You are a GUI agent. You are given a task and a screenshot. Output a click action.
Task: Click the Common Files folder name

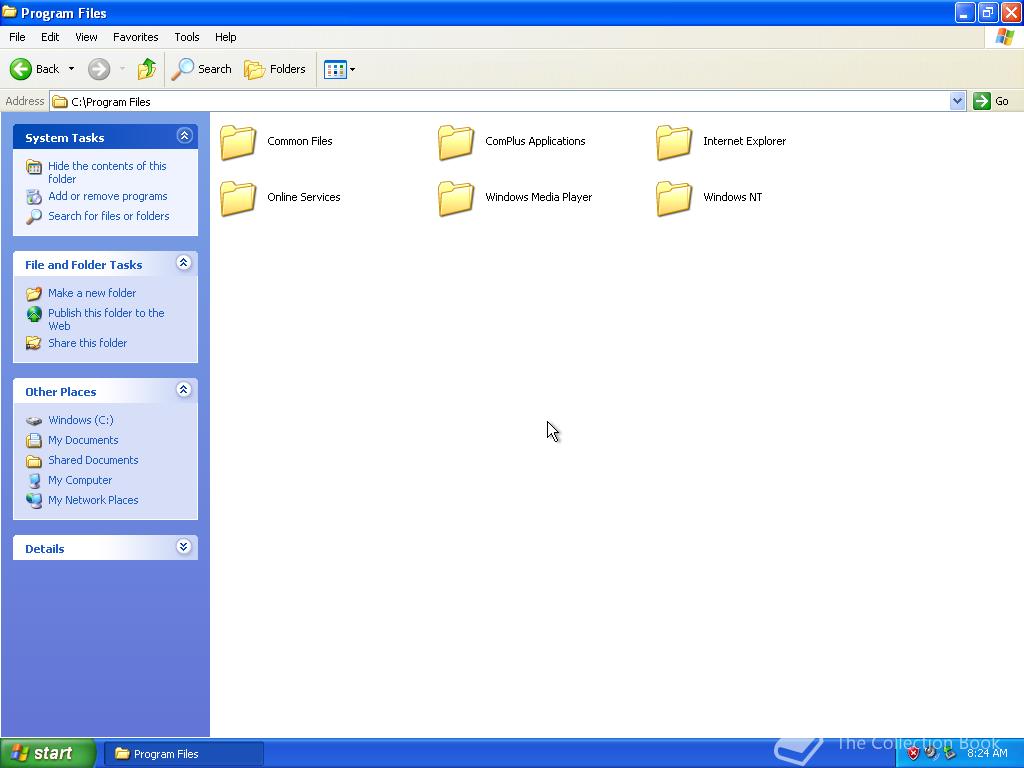click(300, 141)
